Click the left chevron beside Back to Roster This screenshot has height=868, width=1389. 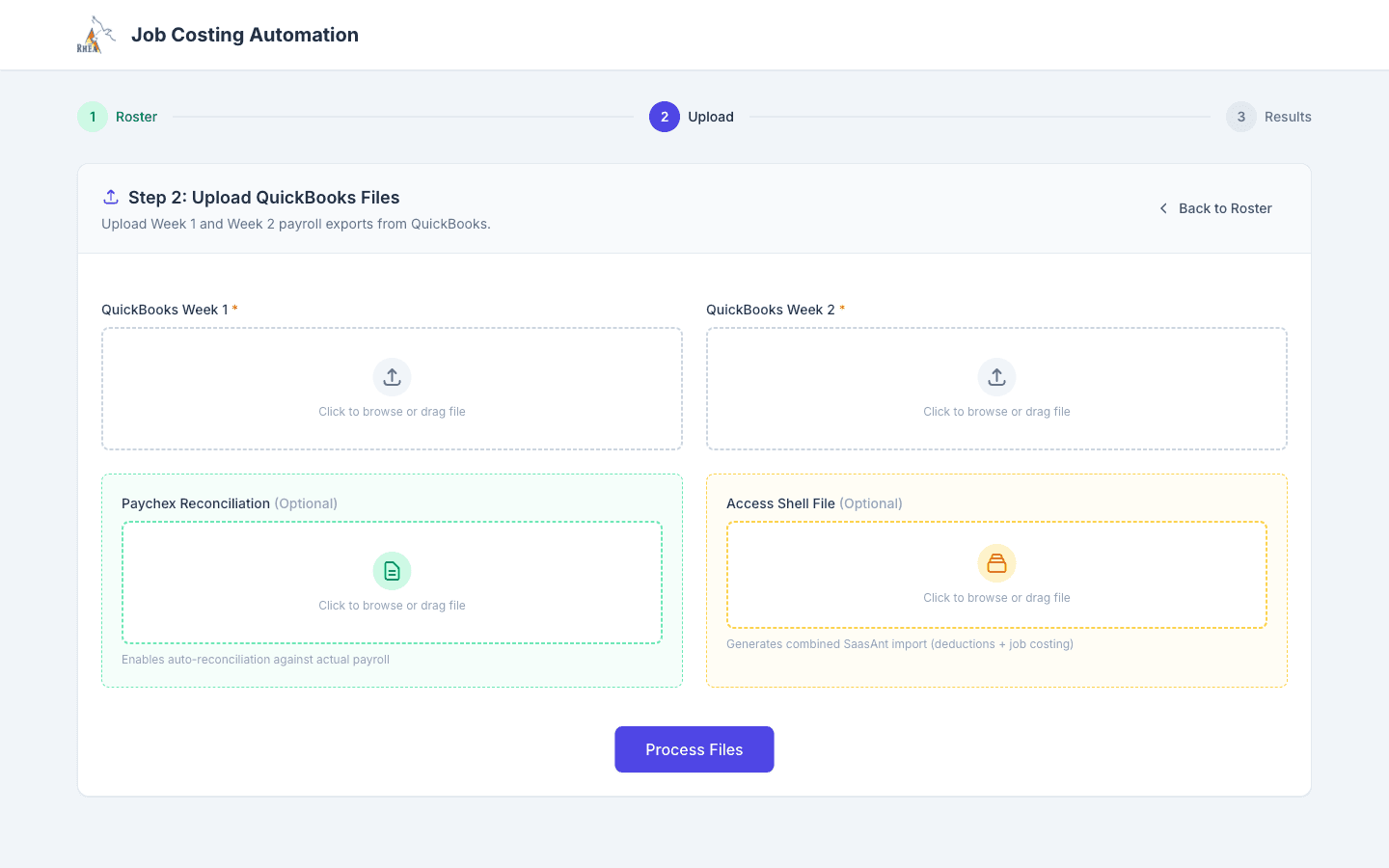pos(1163,208)
